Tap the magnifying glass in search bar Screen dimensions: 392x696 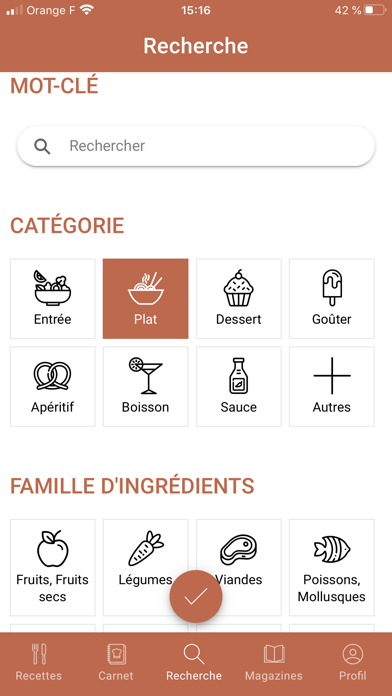click(42, 146)
